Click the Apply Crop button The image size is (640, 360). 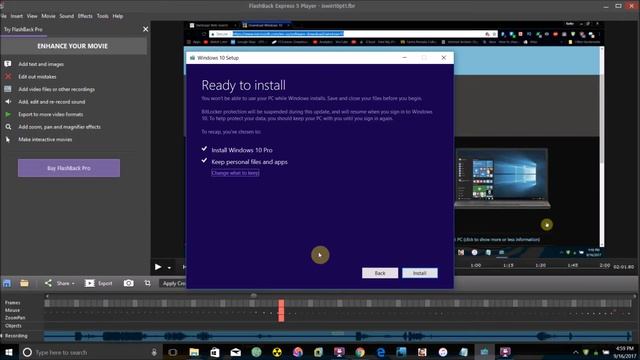[173, 283]
